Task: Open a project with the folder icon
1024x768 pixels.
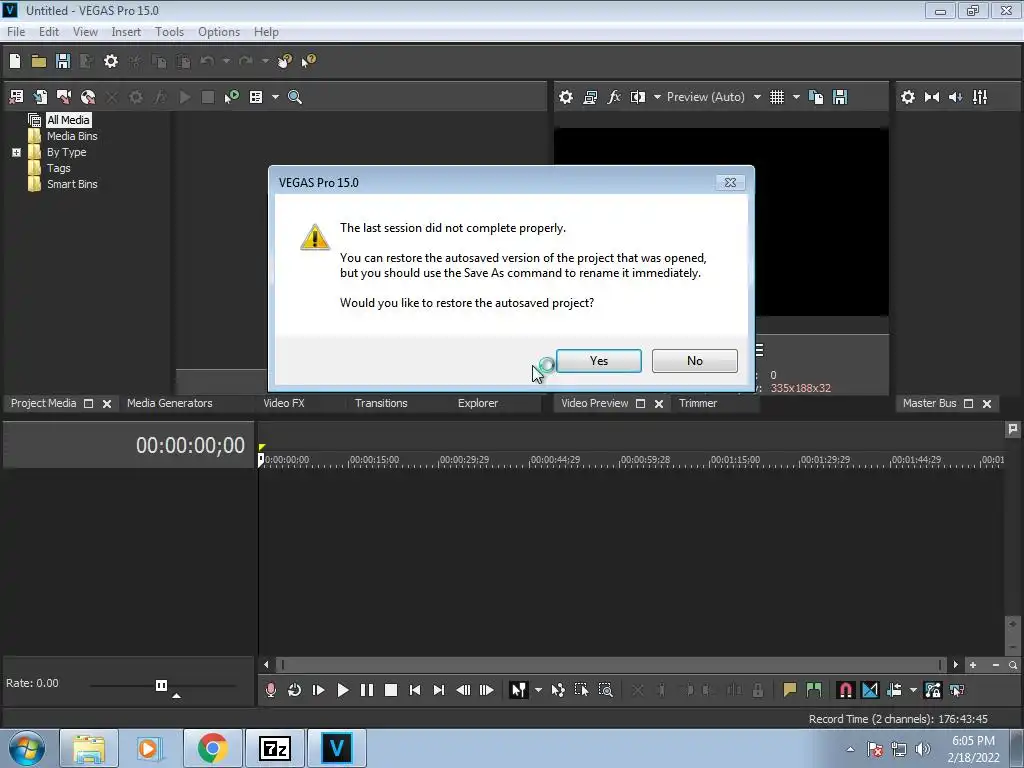Action: 39,61
